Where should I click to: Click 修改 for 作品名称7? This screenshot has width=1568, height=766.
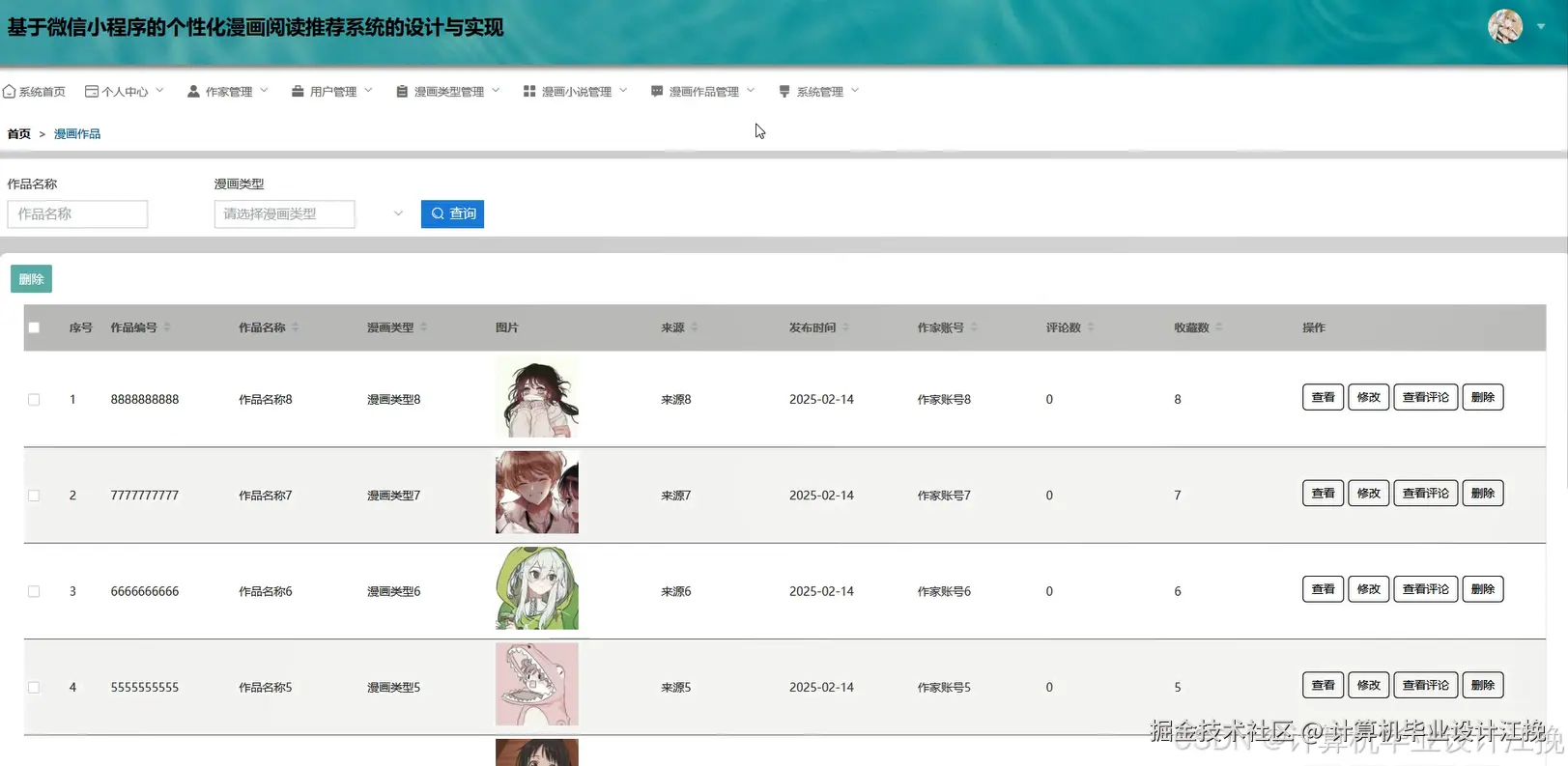coord(1368,493)
